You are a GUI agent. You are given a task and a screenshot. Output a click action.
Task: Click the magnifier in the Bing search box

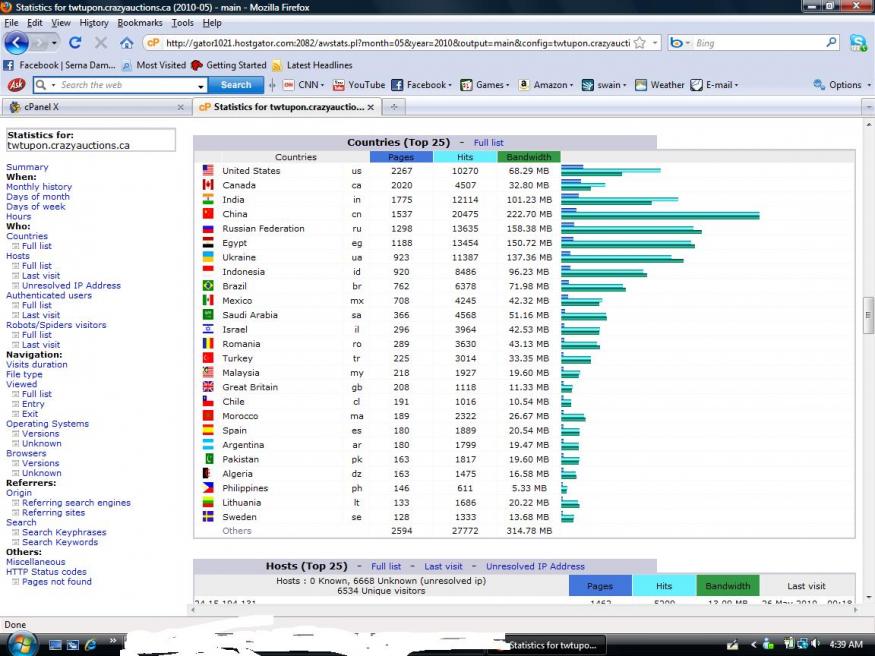click(831, 43)
